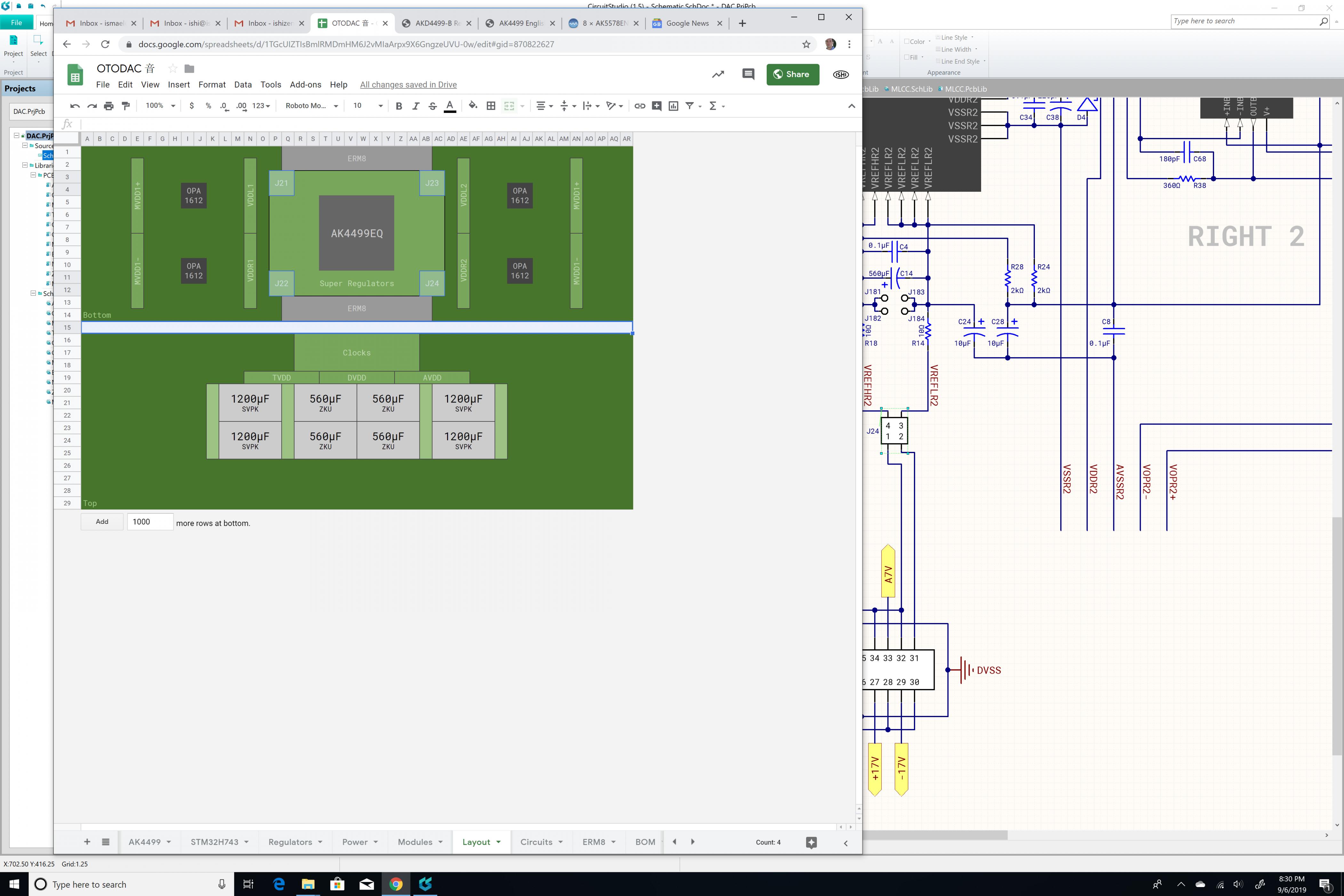Screen dimensions: 1344x896
Task: Format as currency
Action: [x=191, y=106]
